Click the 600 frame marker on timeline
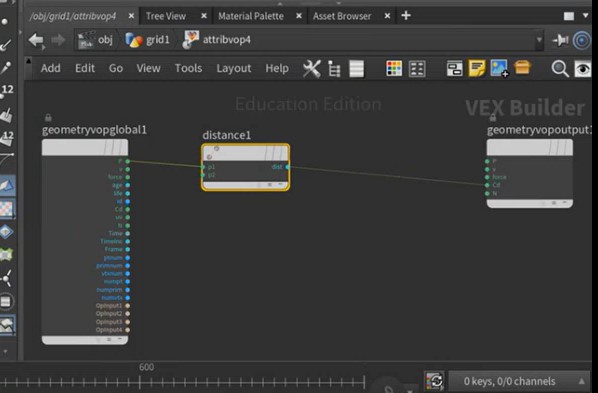This screenshot has width=598, height=393. pyautogui.click(x=146, y=367)
